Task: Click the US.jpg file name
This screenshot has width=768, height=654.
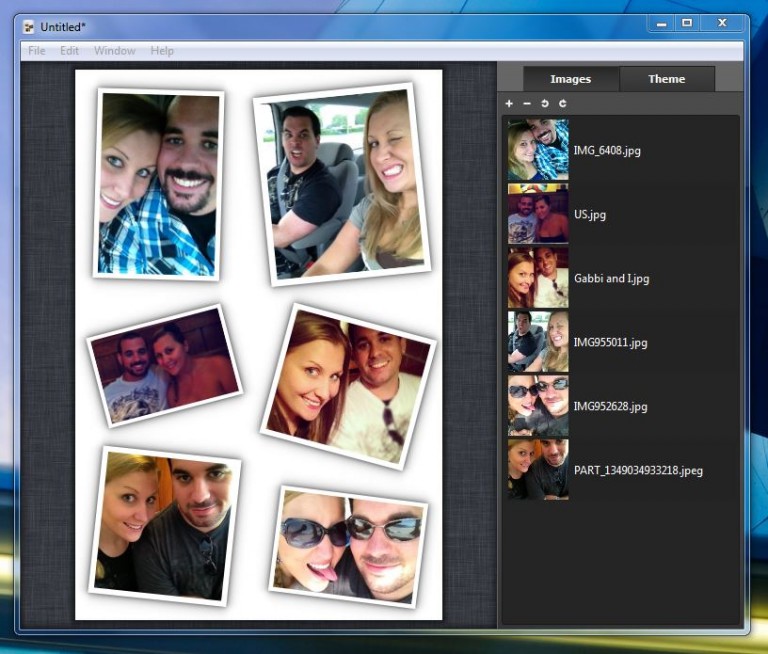Action: pyautogui.click(x=590, y=215)
